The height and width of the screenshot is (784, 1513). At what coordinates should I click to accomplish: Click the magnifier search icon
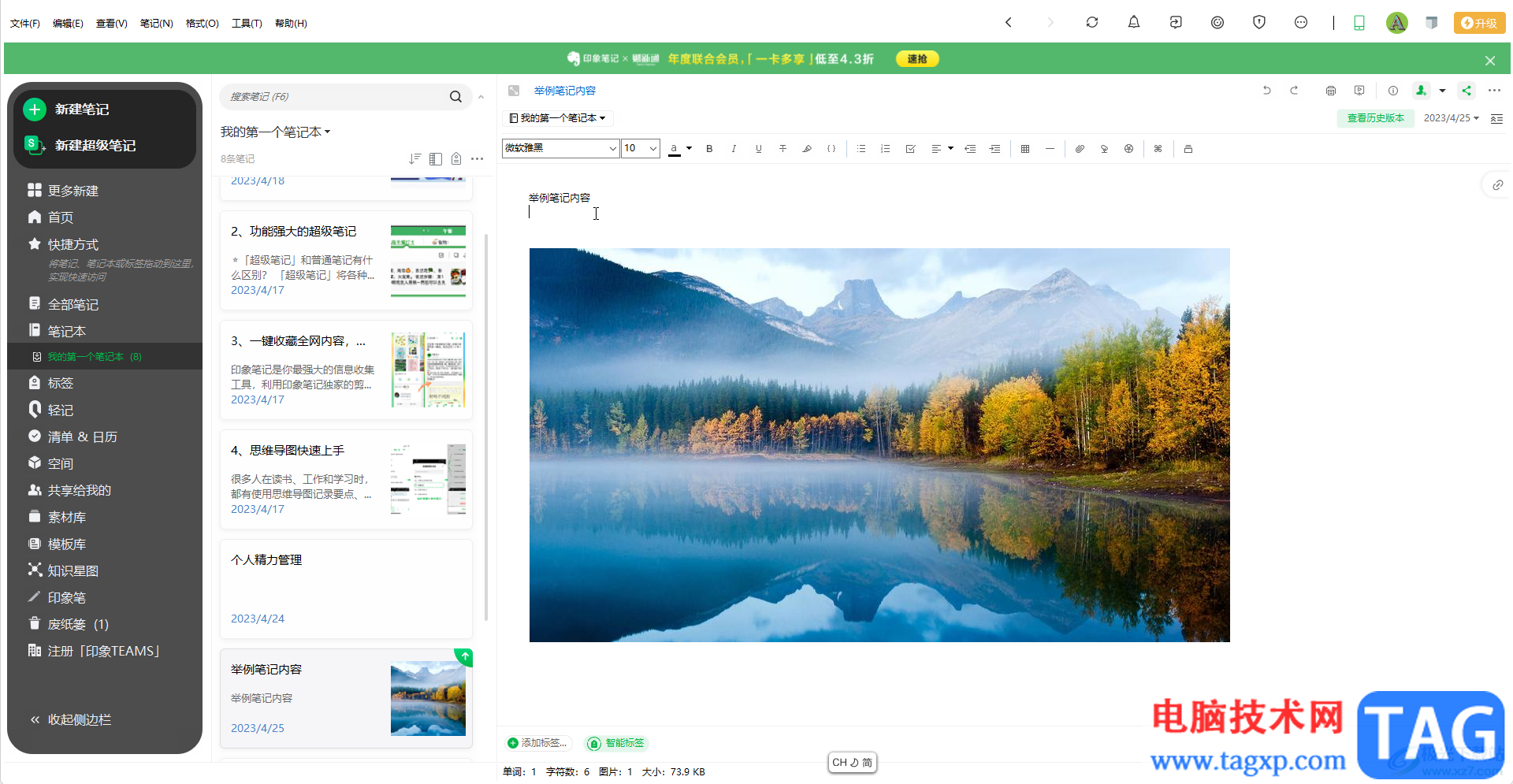click(x=455, y=97)
